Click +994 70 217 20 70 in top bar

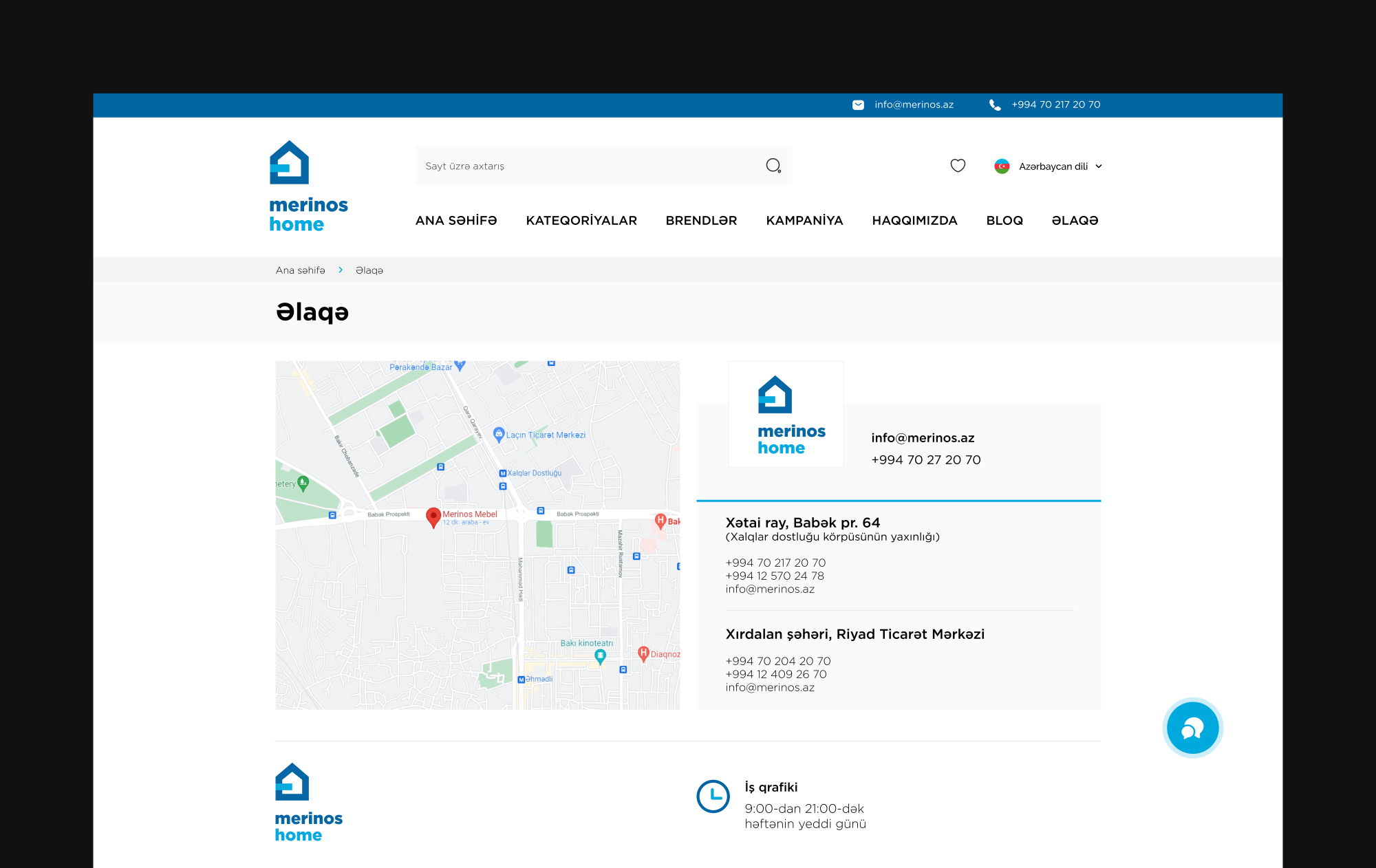(x=1056, y=105)
